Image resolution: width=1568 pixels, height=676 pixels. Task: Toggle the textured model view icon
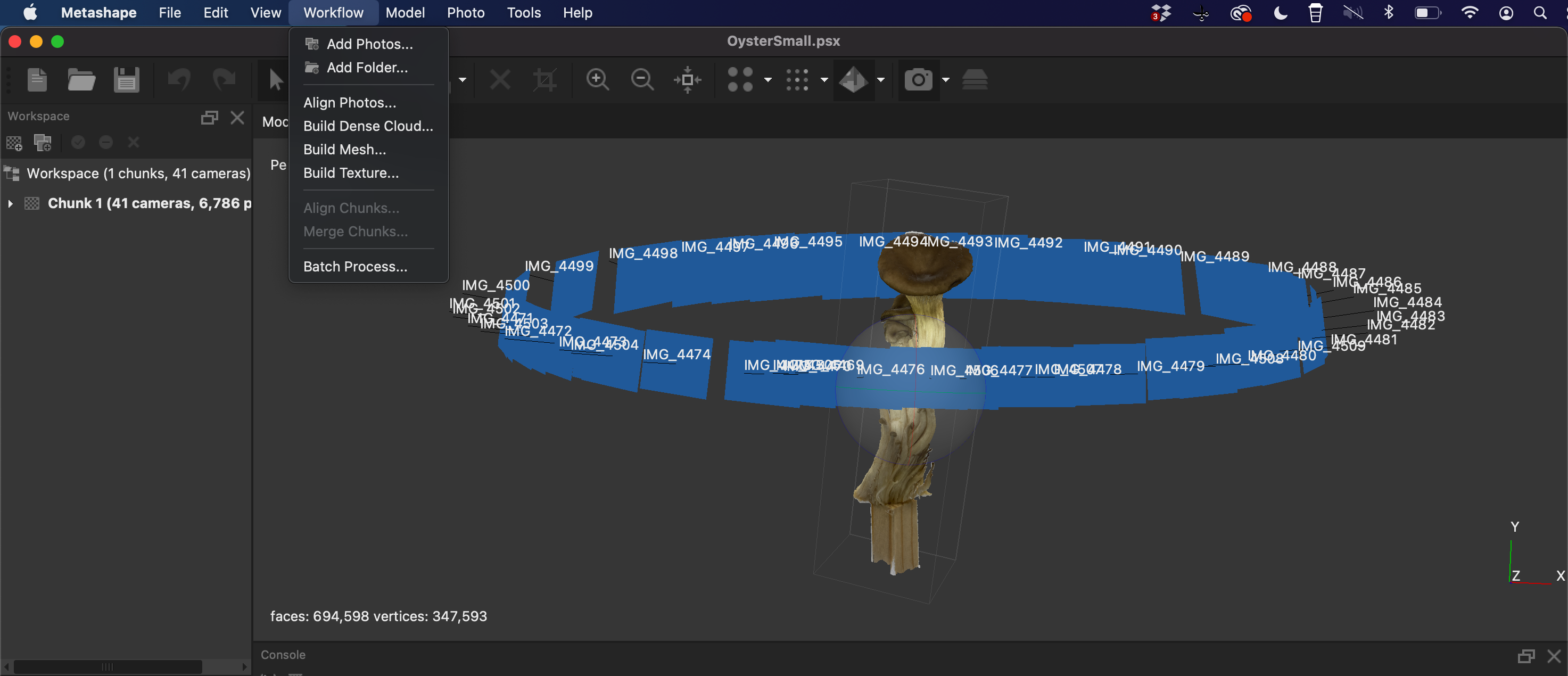coord(853,80)
